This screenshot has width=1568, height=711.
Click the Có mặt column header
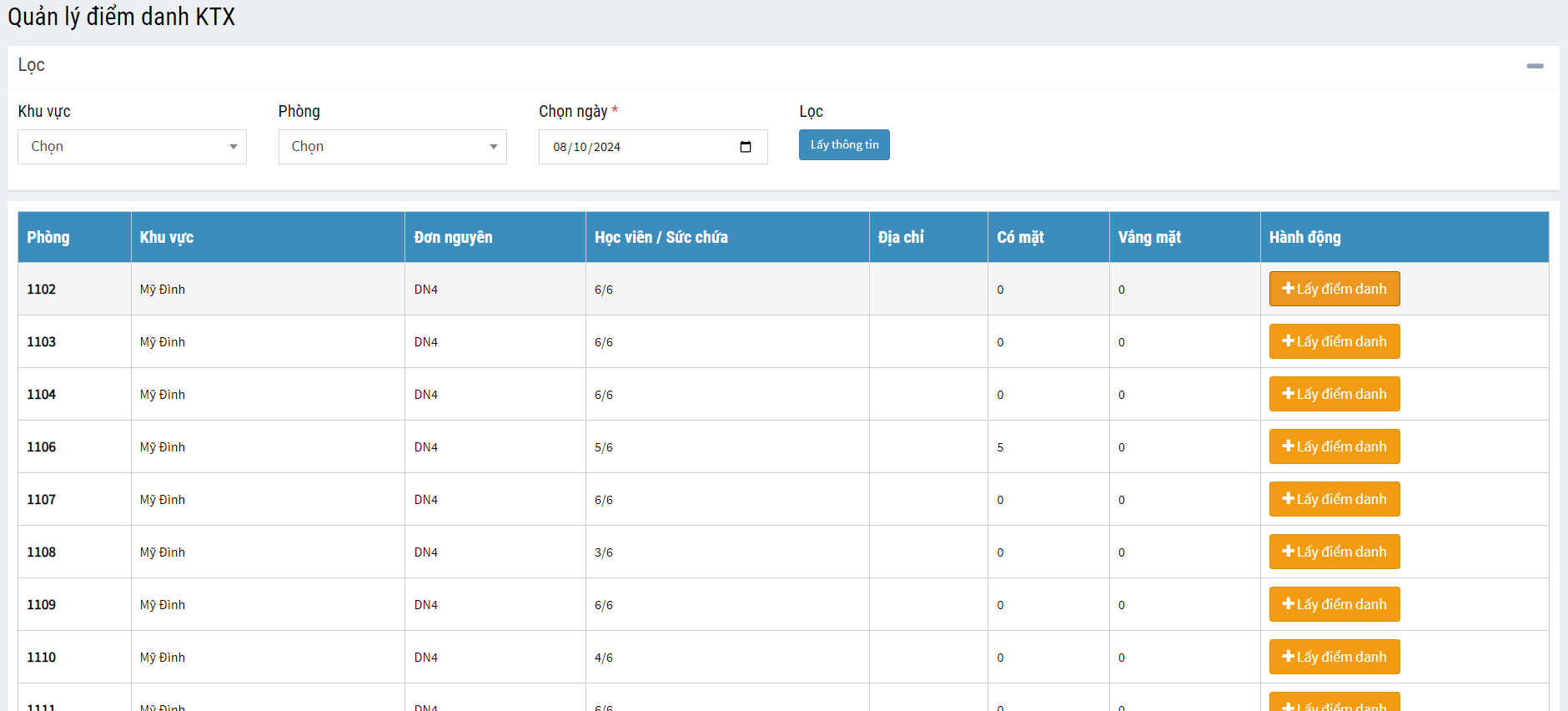(x=1020, y=237)
